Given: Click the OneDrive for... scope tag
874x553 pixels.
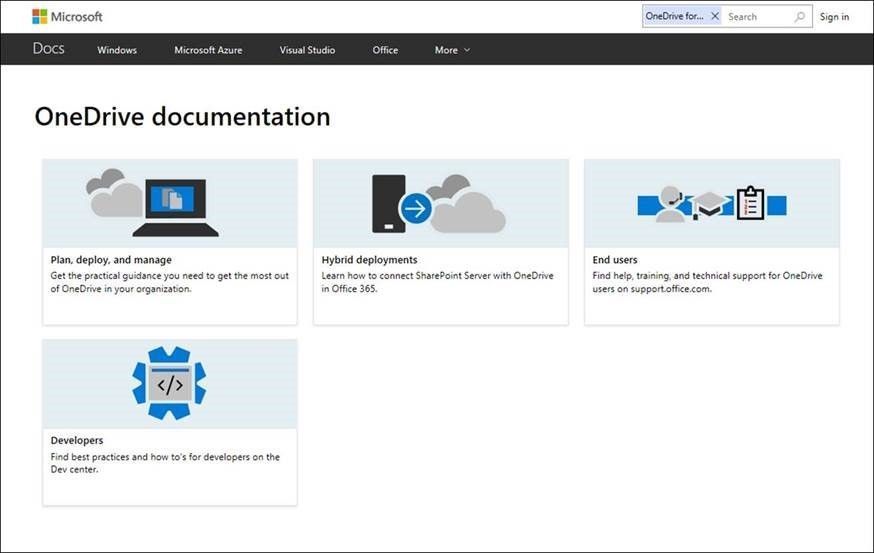Looking at the screenshot, I should 675,17.
